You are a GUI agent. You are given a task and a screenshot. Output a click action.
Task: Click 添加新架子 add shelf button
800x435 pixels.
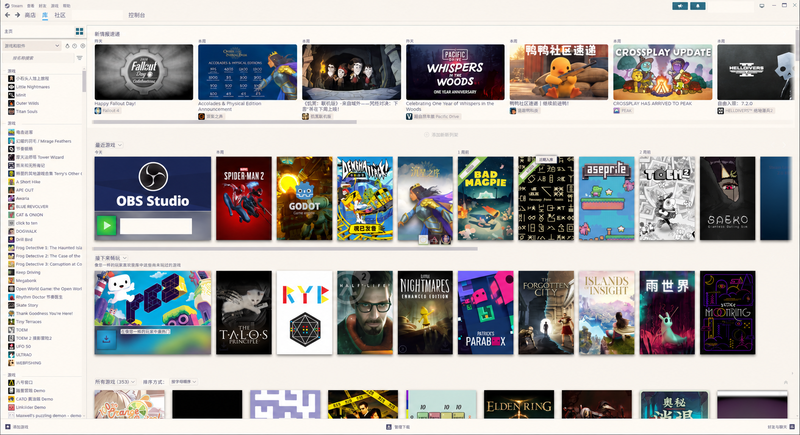click(441, 135)
